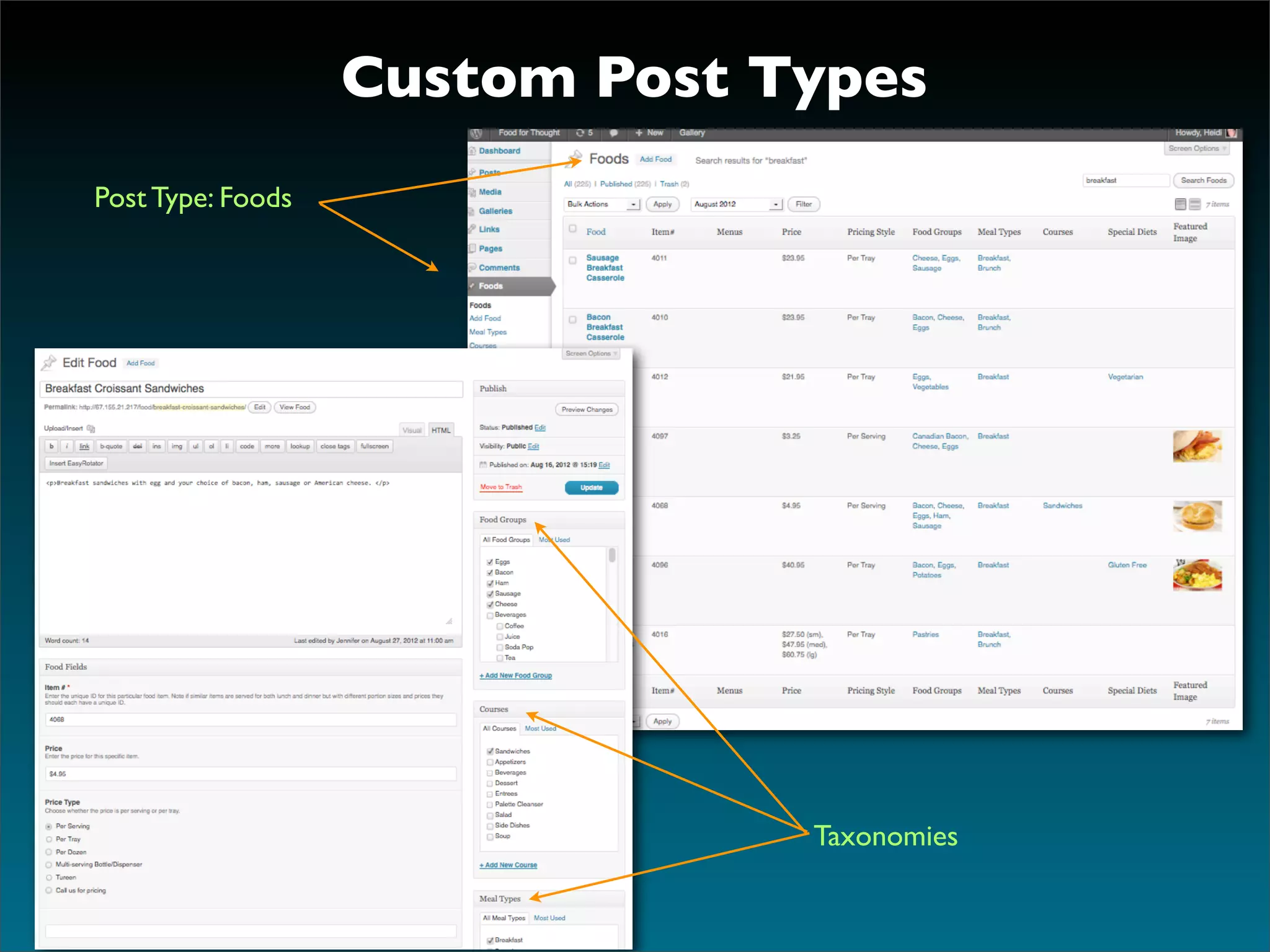Click the Published on calendar icon
This screenshot has height=952, width=1270.
coord(483,465)
